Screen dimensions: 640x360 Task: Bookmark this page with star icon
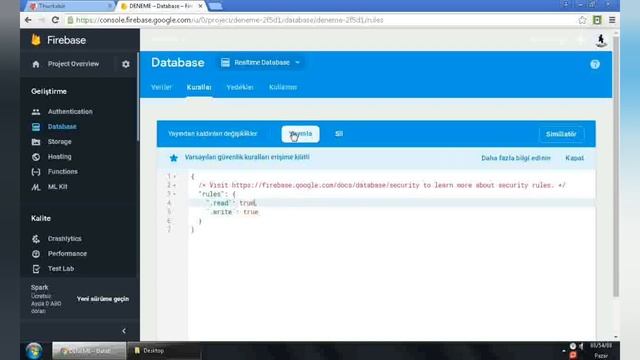point(582,20)
